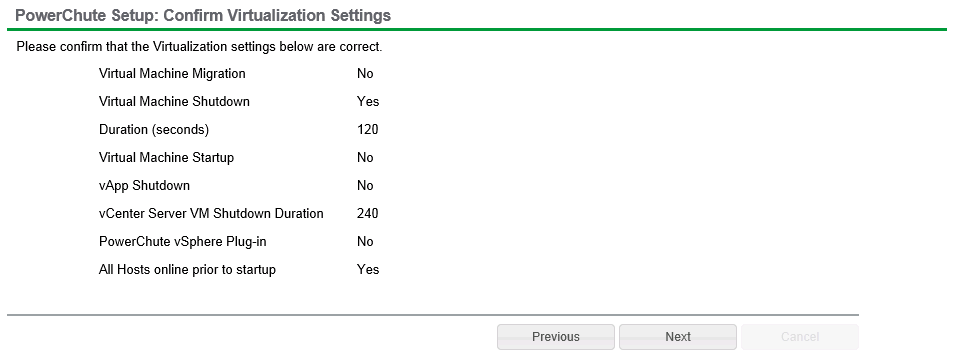Click vCenter Server VM Shutdown Duration label
Viewport: 975px width, 363px height.
(211, 213)
